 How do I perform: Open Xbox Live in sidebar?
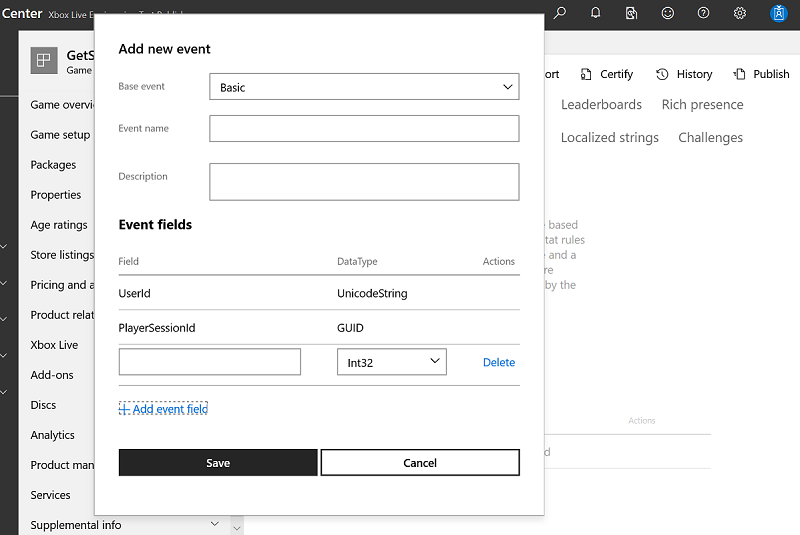click(54, 345)
